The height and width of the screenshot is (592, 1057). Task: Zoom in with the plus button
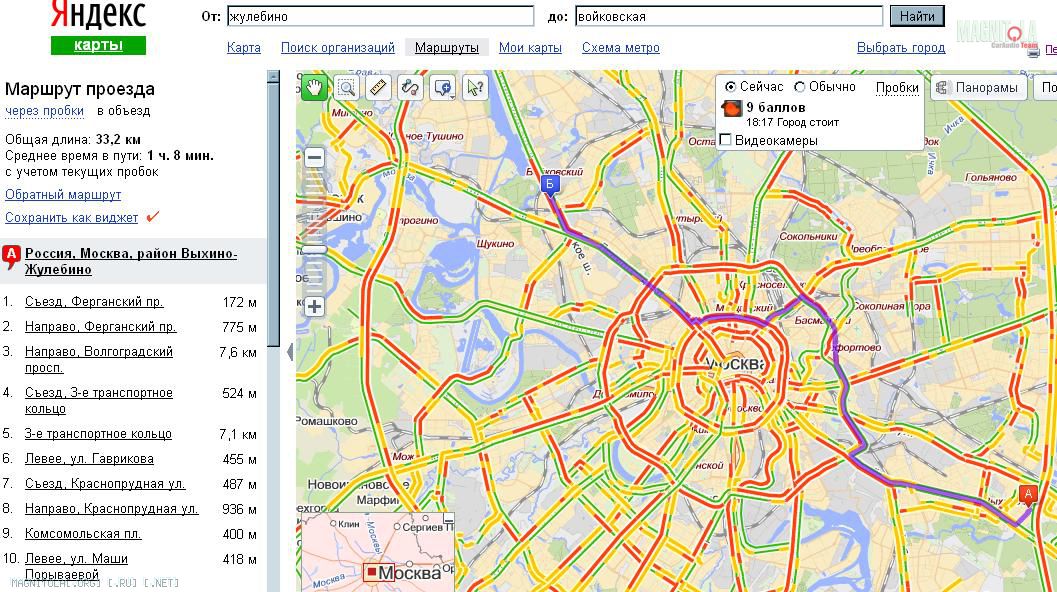[x=314, y=307]
